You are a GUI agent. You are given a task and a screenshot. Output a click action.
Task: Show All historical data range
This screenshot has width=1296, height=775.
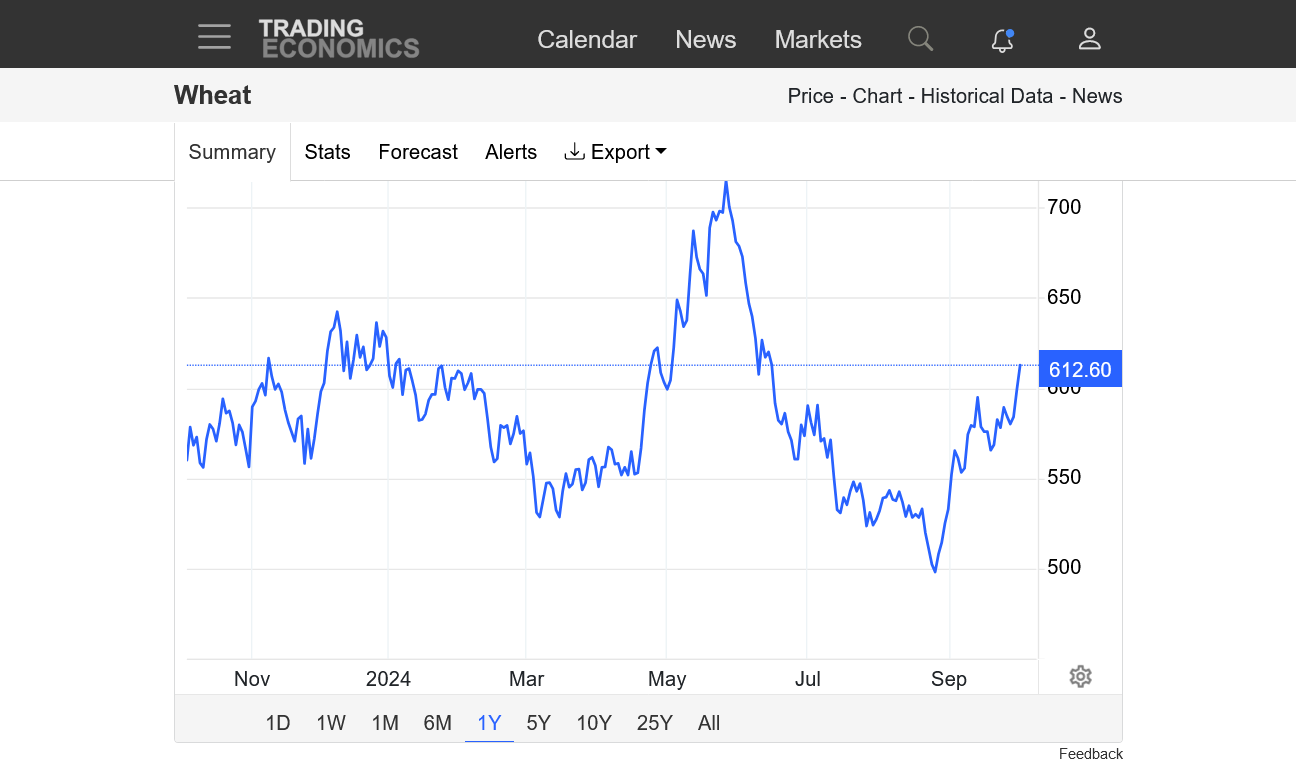[x=709, y=723]
